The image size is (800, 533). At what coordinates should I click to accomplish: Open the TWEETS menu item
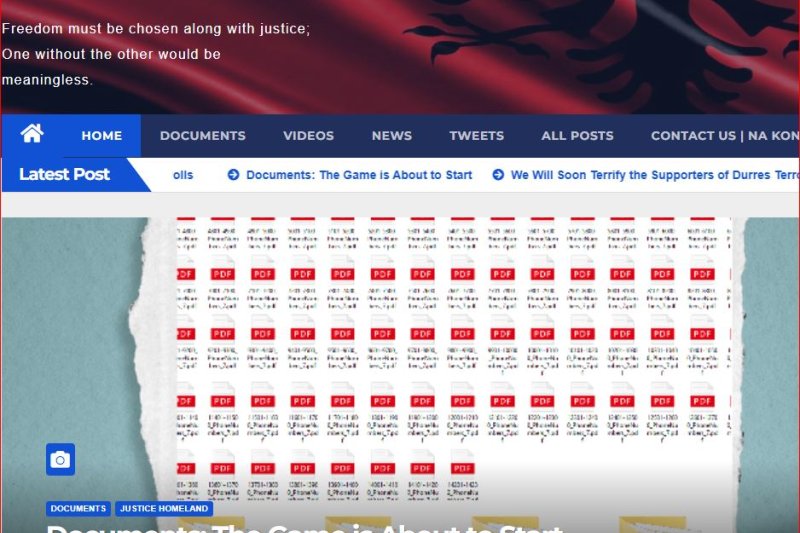point(476,136)
